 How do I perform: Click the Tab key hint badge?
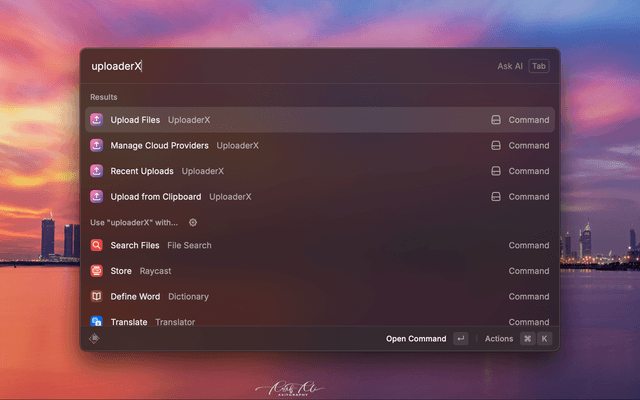[x=539, y=66]
